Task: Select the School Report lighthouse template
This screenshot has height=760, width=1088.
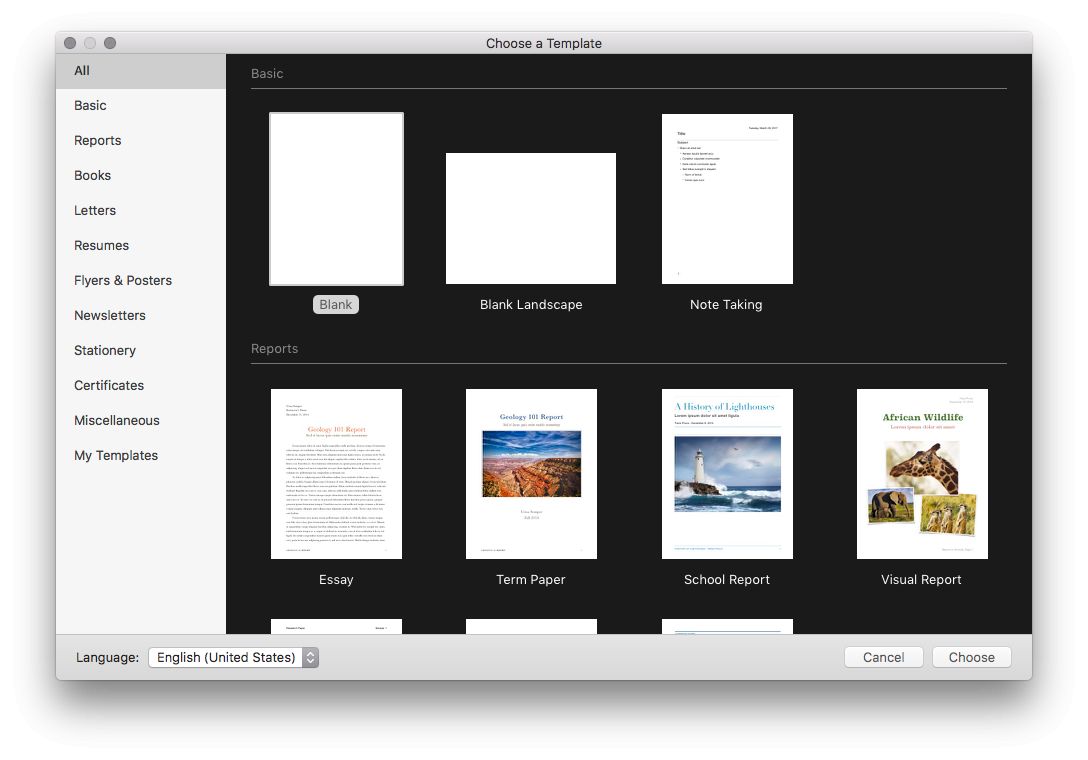Action: (727, 474)
